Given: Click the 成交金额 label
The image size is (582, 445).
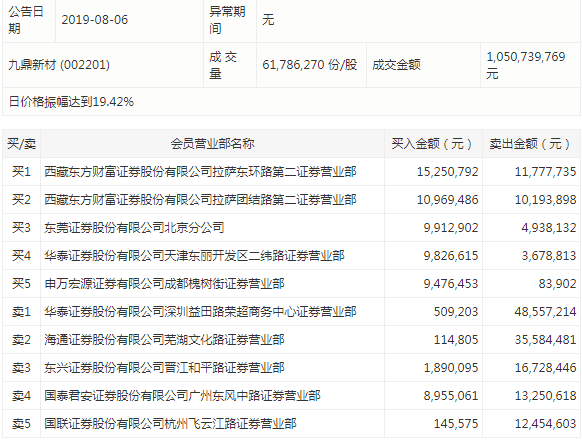Looking at the screenshot, I should (396, 65).
